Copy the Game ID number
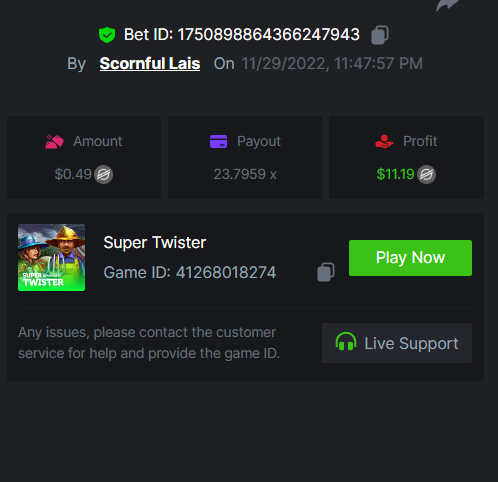The height and width of the screenshot is (482, 498). (x=326, y=272)
